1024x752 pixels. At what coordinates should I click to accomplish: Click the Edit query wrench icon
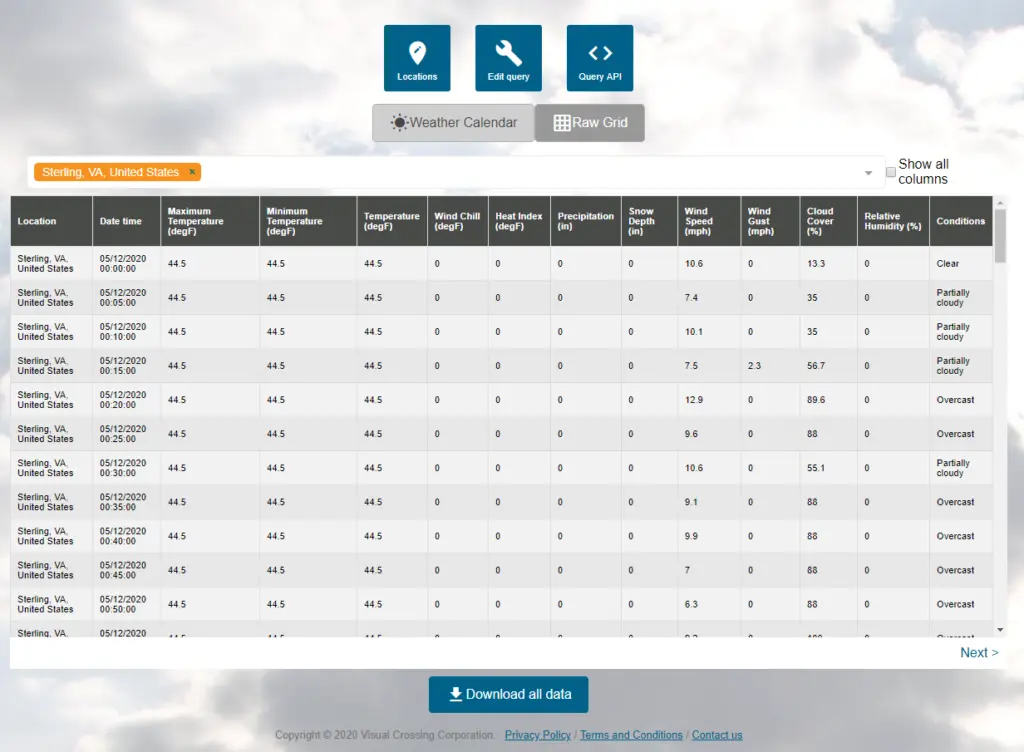click(x=508, y=58)
